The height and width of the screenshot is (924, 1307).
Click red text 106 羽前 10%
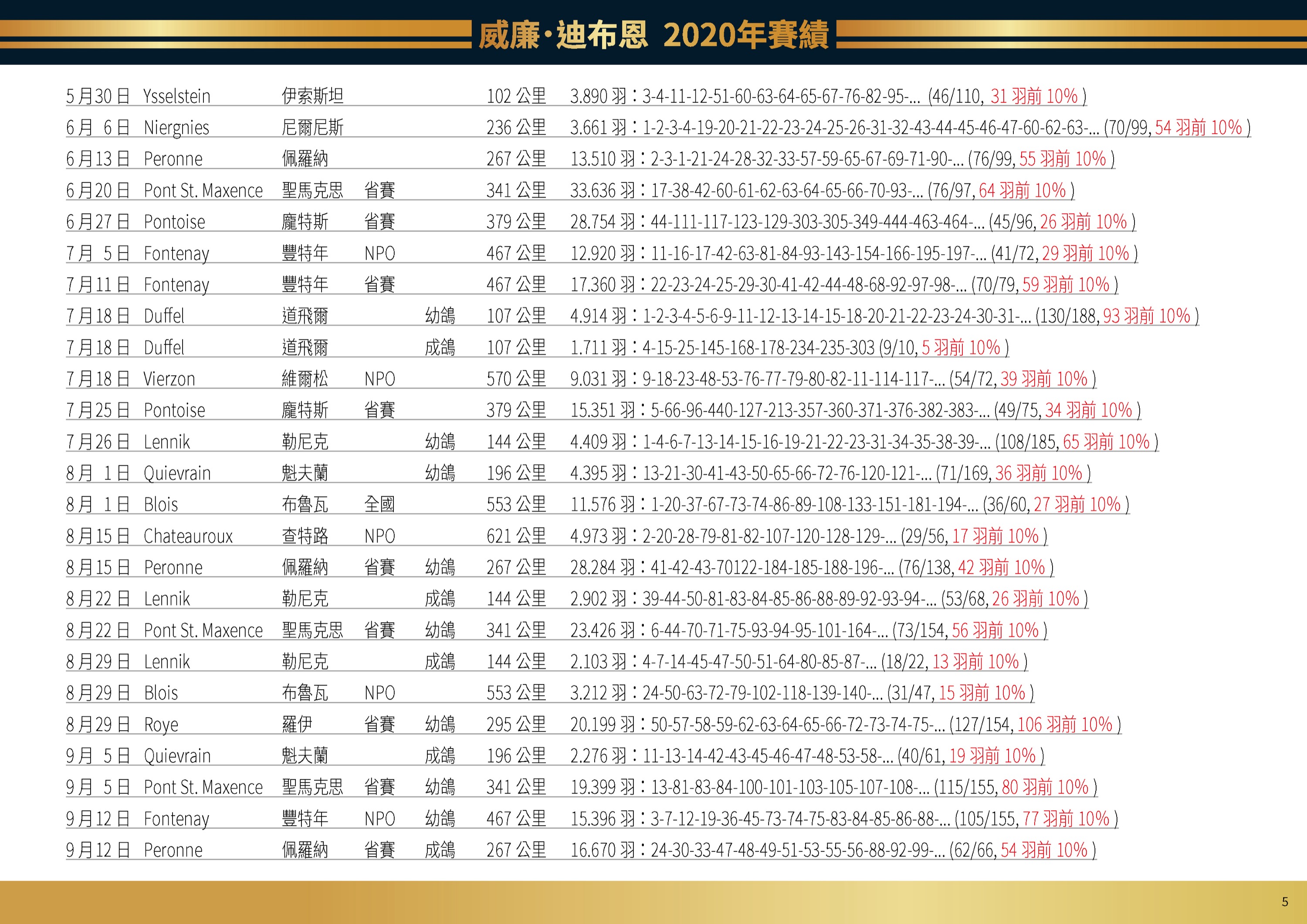click(1065, 725)
